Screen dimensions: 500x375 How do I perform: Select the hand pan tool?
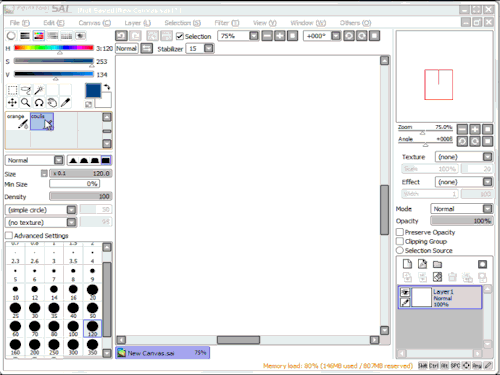click(x=52, y=103)
